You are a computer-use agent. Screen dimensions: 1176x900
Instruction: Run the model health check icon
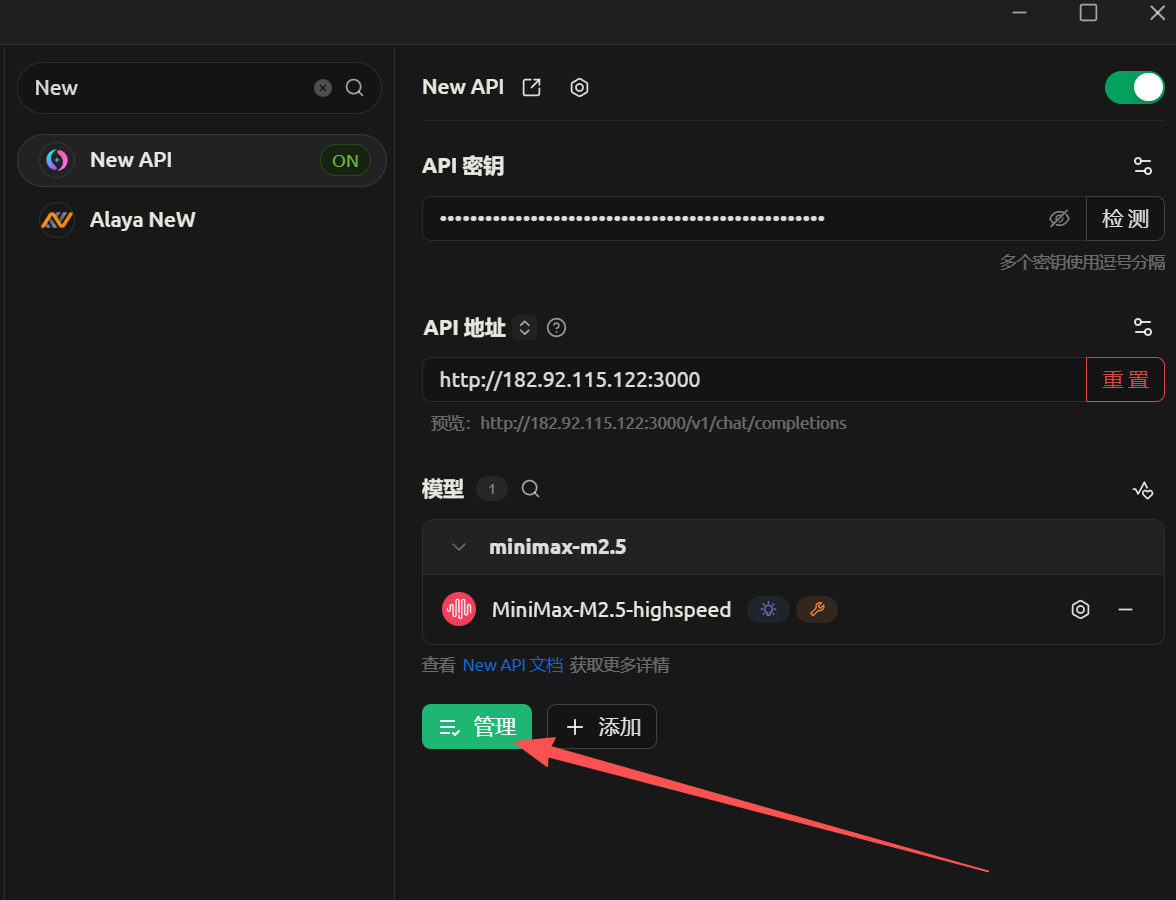[1142, 490]
